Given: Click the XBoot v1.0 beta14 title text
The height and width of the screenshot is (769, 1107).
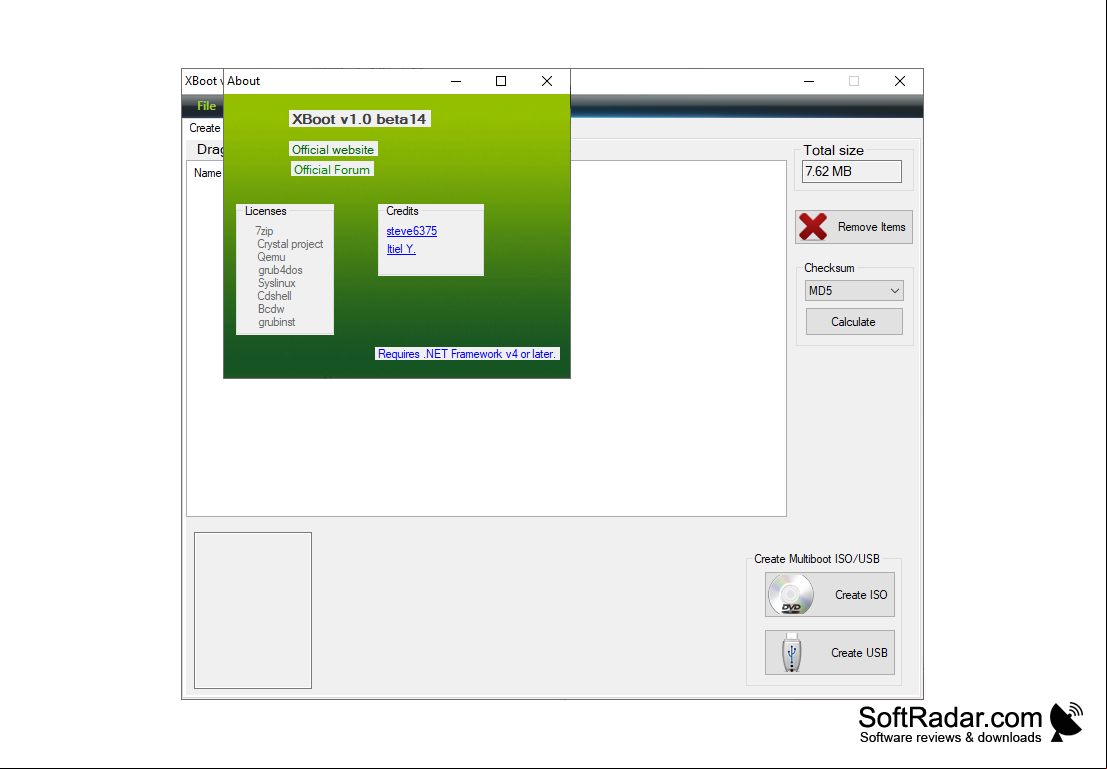Looking at the screenshot, I should point(359,119).
